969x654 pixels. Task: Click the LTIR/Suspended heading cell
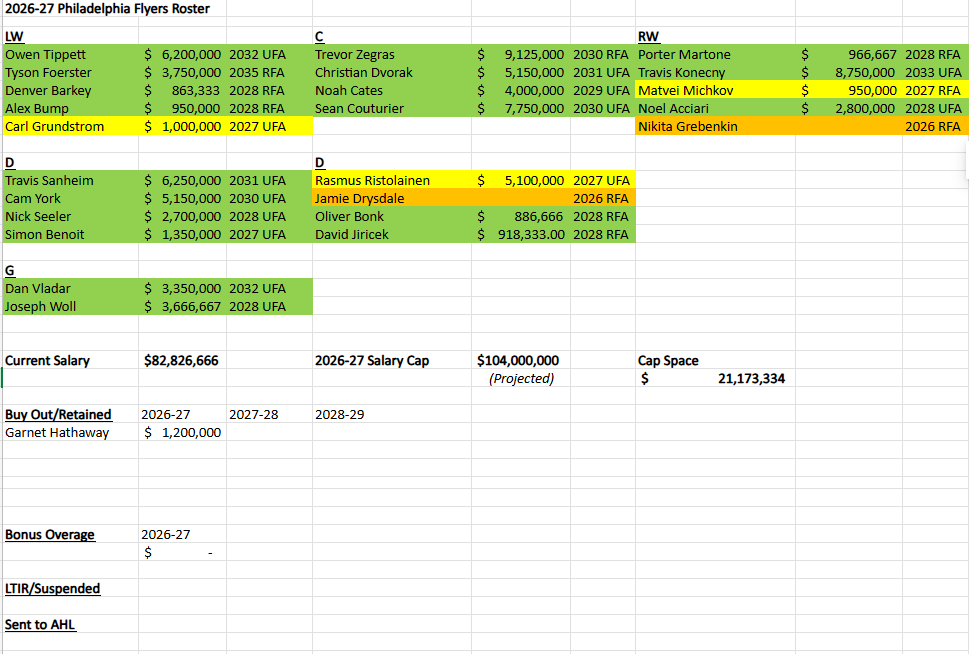click(70, 588)
